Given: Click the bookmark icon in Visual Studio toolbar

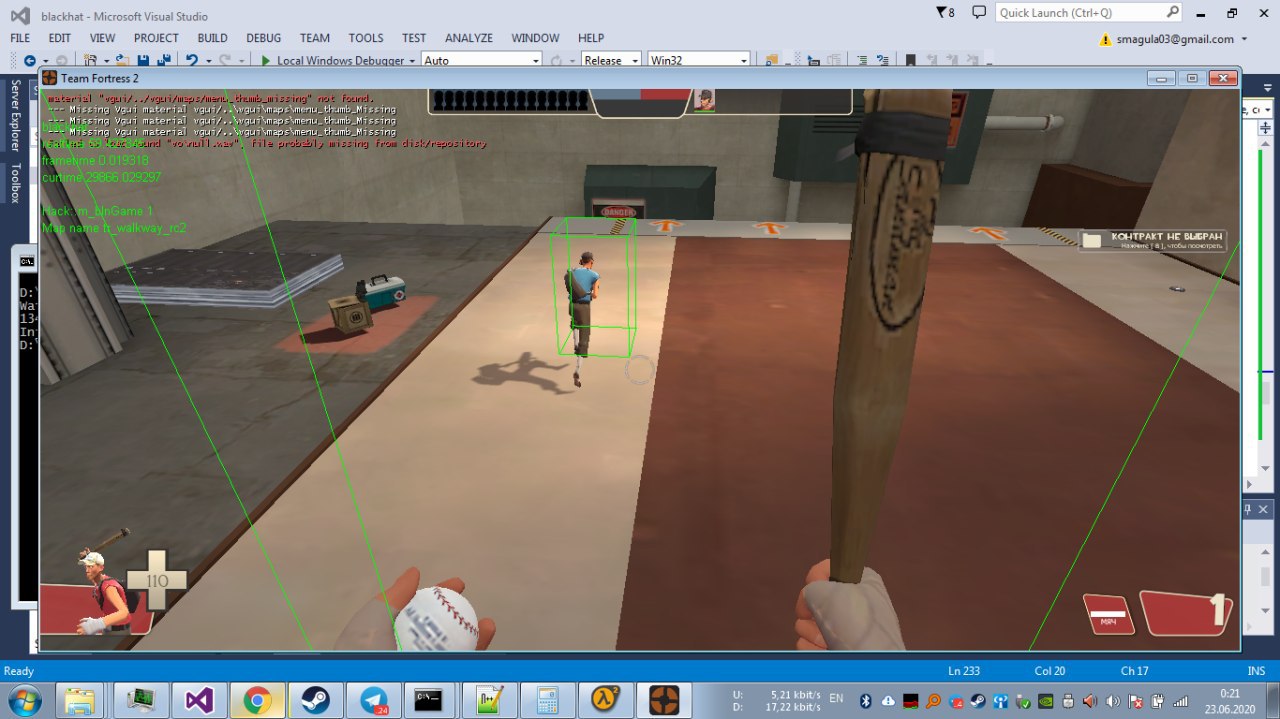Looking at the screenshot, I should pyautogui.click(x=910, y=61).
